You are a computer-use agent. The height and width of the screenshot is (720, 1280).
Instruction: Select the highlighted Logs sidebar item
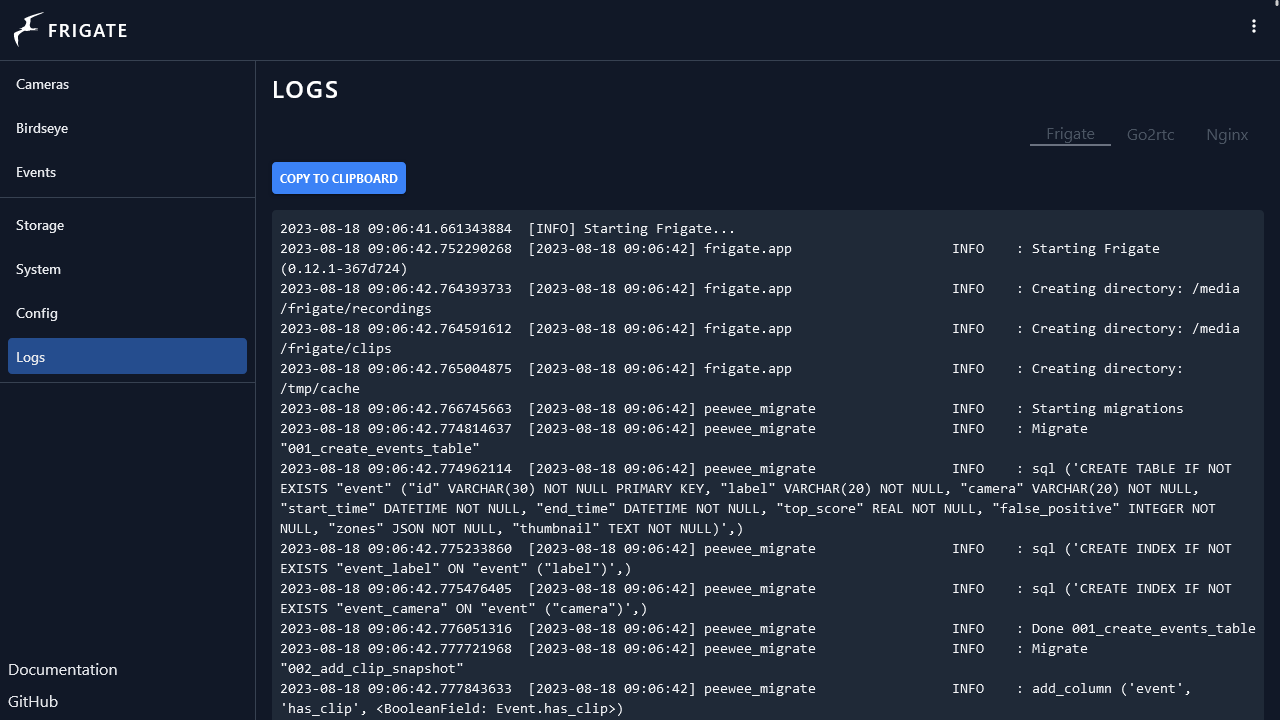point(127,357)
